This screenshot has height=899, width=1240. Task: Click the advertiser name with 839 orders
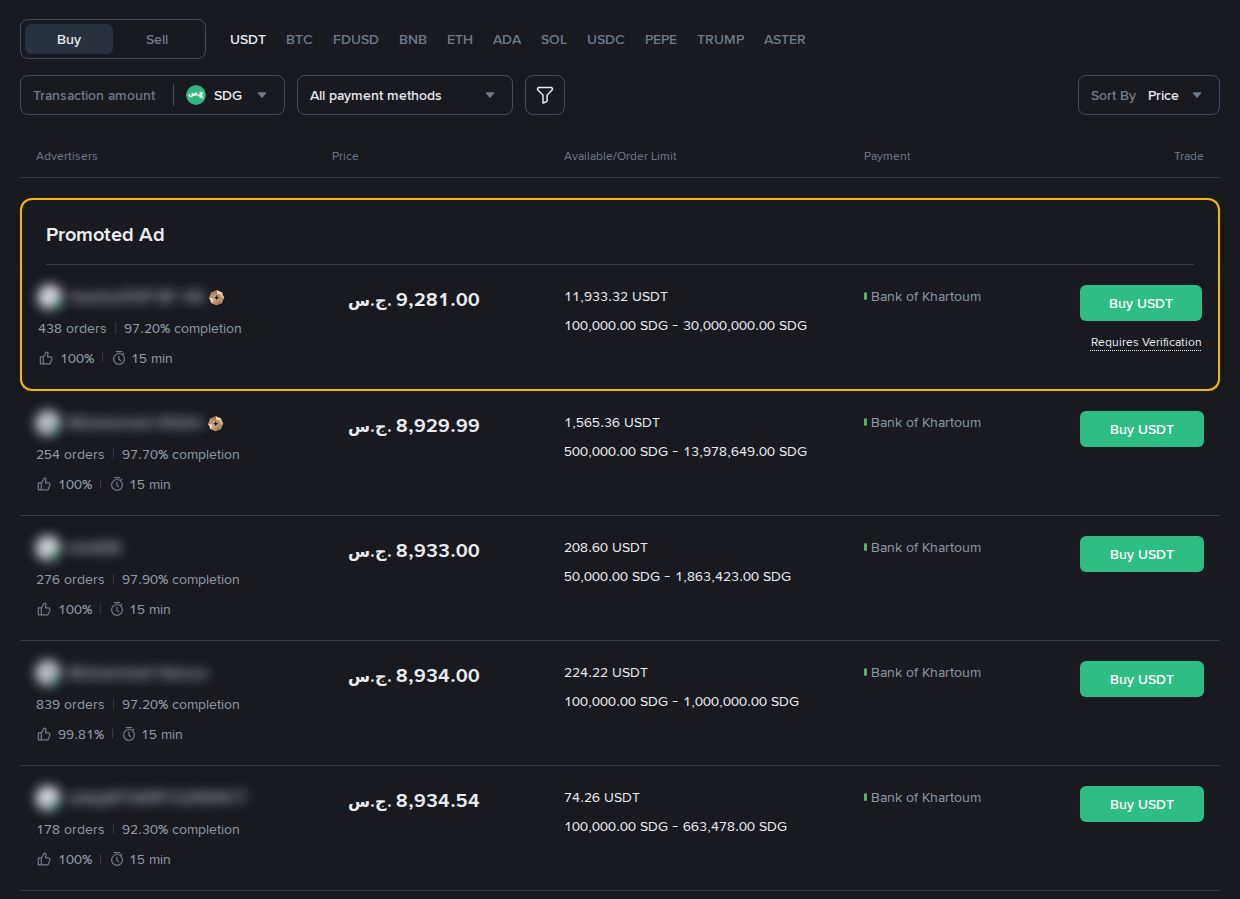(x=138, y=673)
